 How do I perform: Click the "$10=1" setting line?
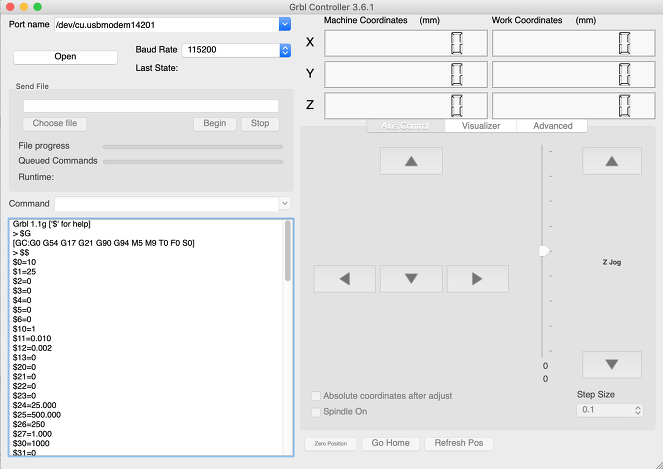24,329
